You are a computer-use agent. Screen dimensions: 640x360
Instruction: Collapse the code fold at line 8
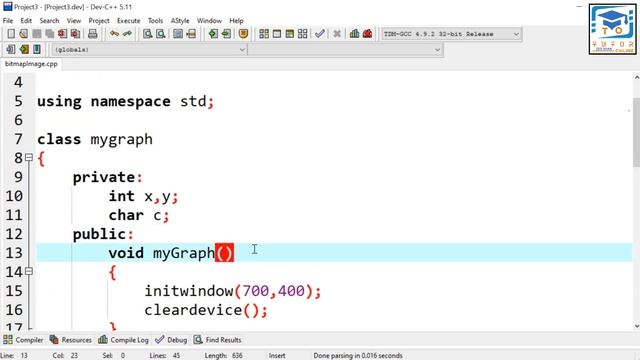point(29,157)
